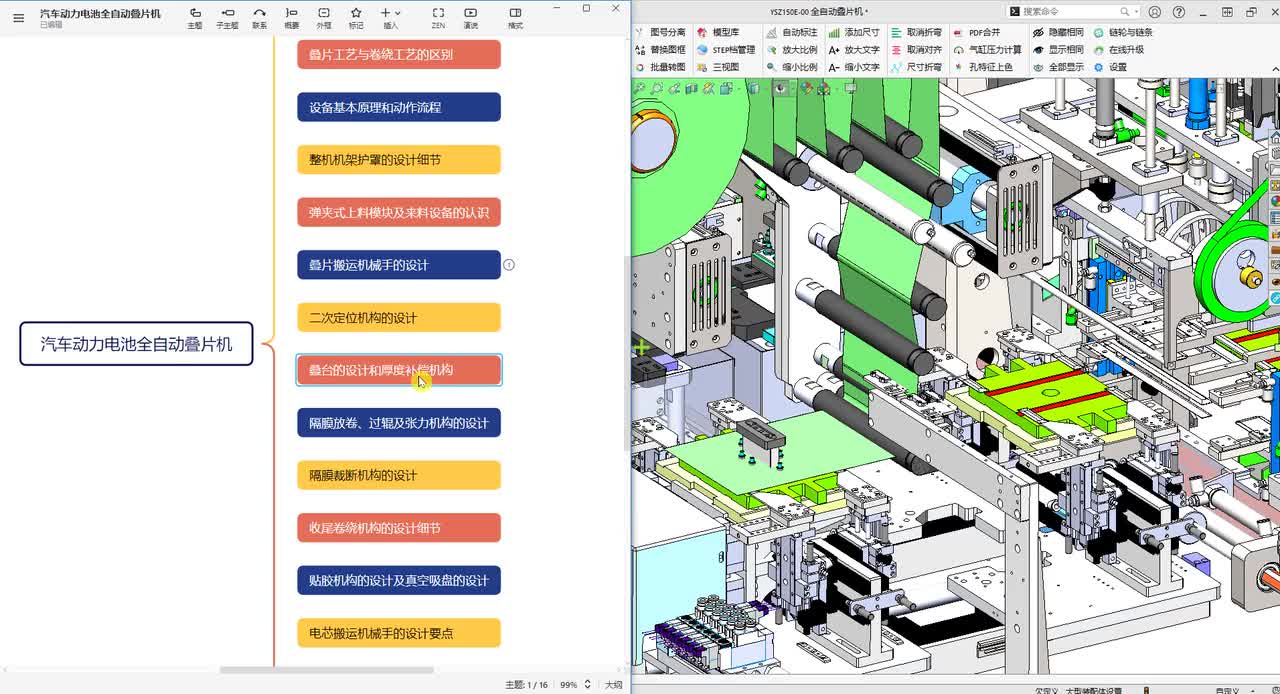Click 放大文字 enlarge text tool
Screen dimensions: 1280x694
(854, 49)
